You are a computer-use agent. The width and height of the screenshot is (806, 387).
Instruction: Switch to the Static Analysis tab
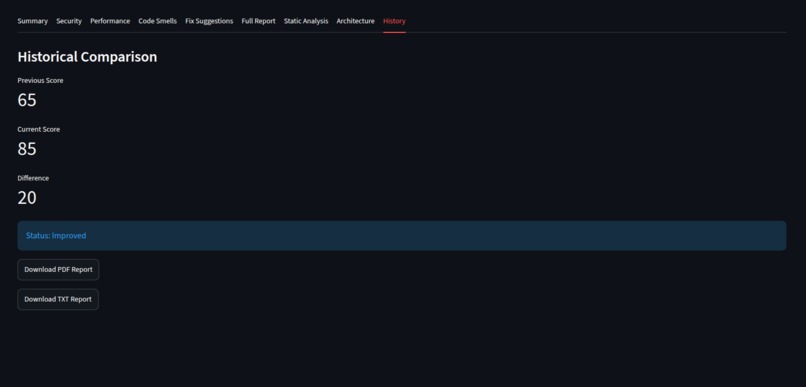306,21
